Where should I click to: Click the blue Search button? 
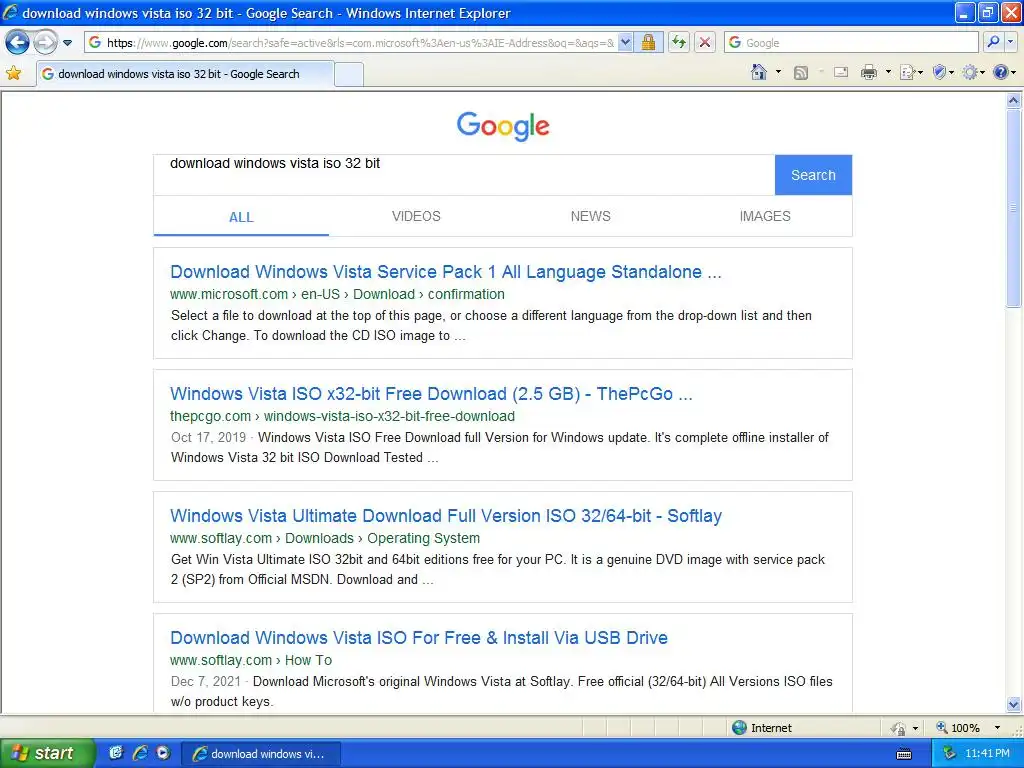813,175
